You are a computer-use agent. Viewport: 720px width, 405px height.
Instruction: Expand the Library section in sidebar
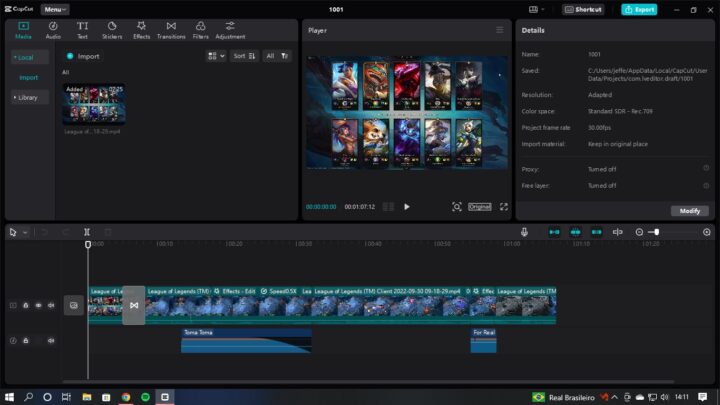[x=27, y=97]
